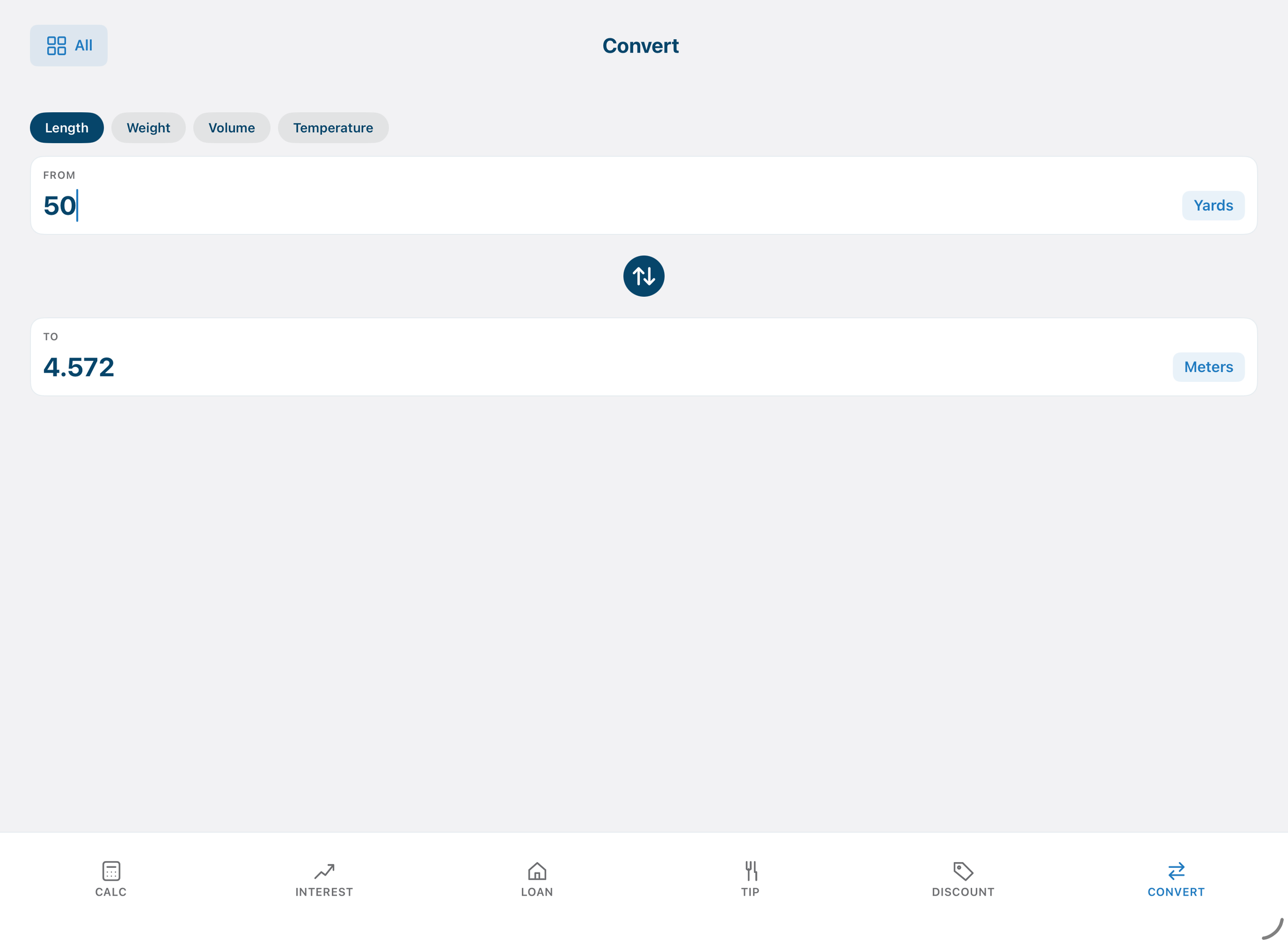The image size is (1288, 944).
Task: Click the Convert page title
Action: pos(641,46)
